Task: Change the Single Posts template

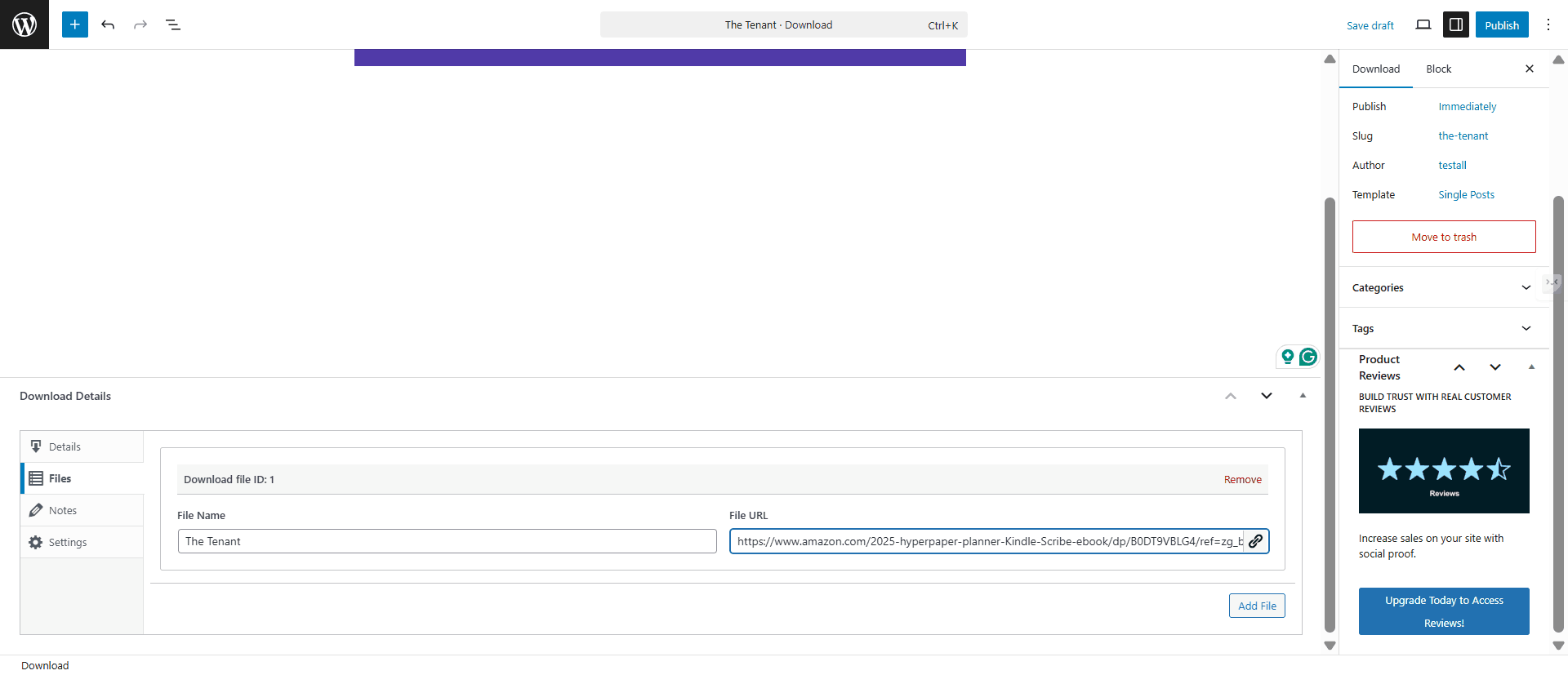Action: pos(1467,194)
